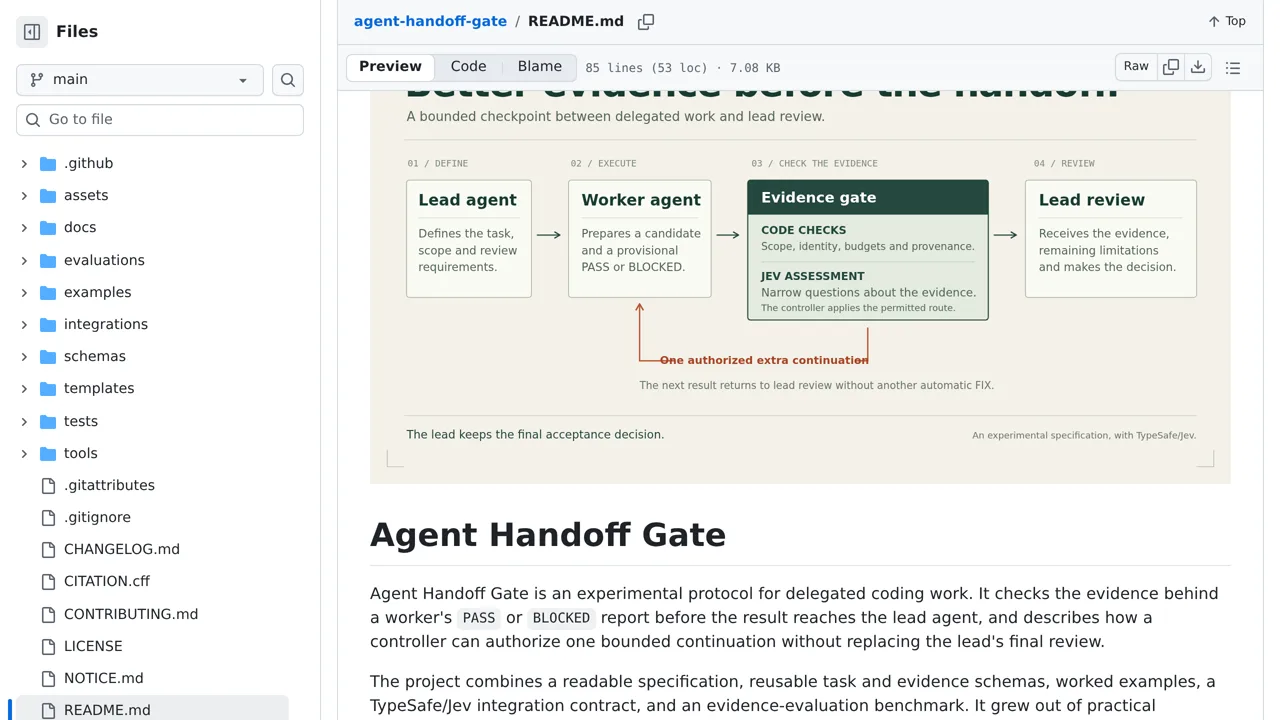Jump to Top of the page

coord(1227,21)
